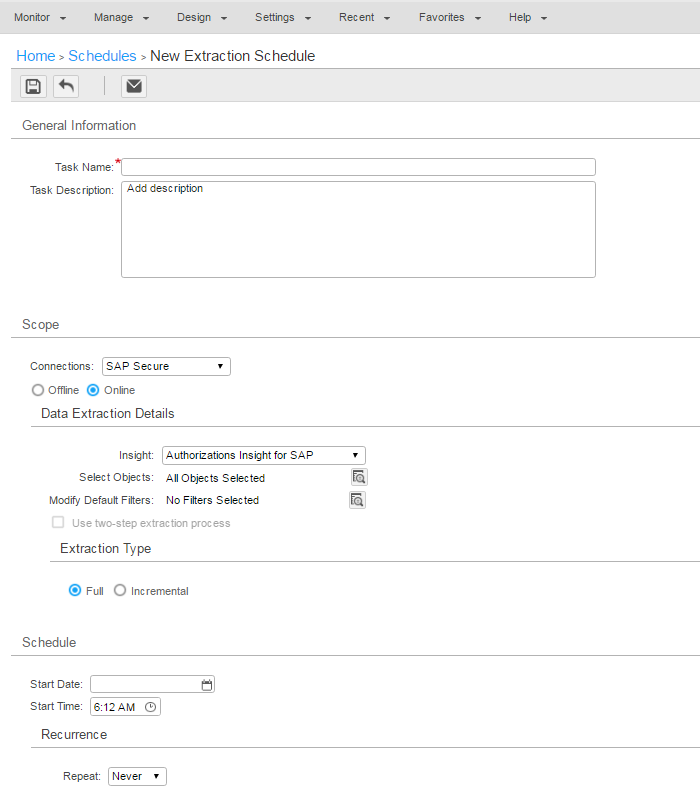Image resolution: width=700 pixels, height=802 pixels.
Task: Expand the Connections dropdown
Action: click(166, 366)
